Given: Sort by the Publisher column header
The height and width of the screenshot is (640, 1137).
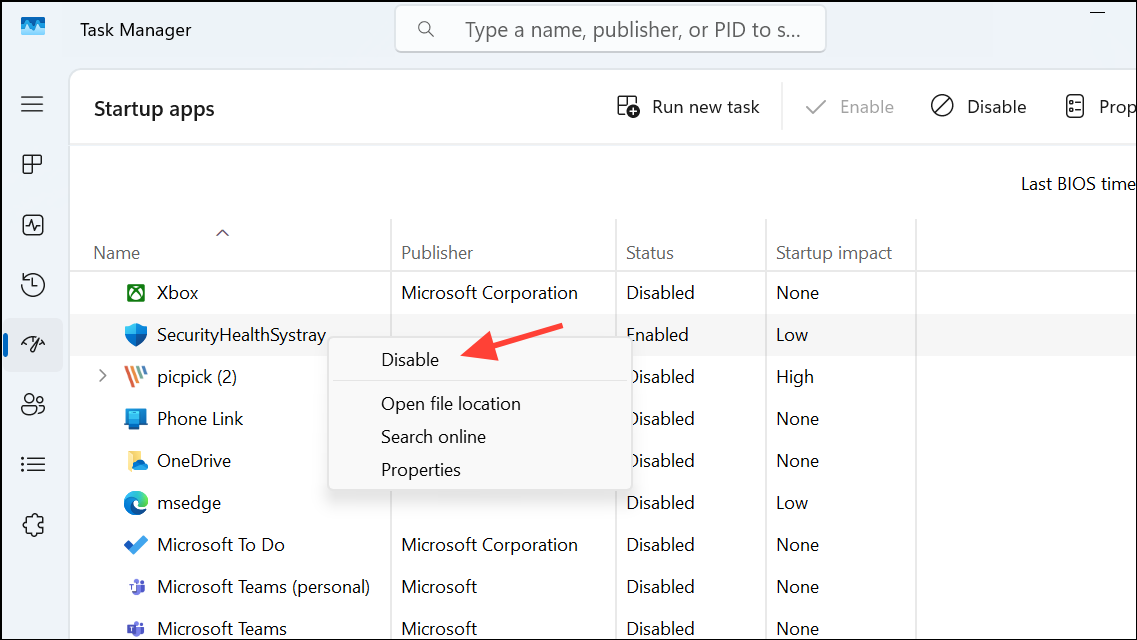Looking at the screenshot, I should (x=437, y=253).
